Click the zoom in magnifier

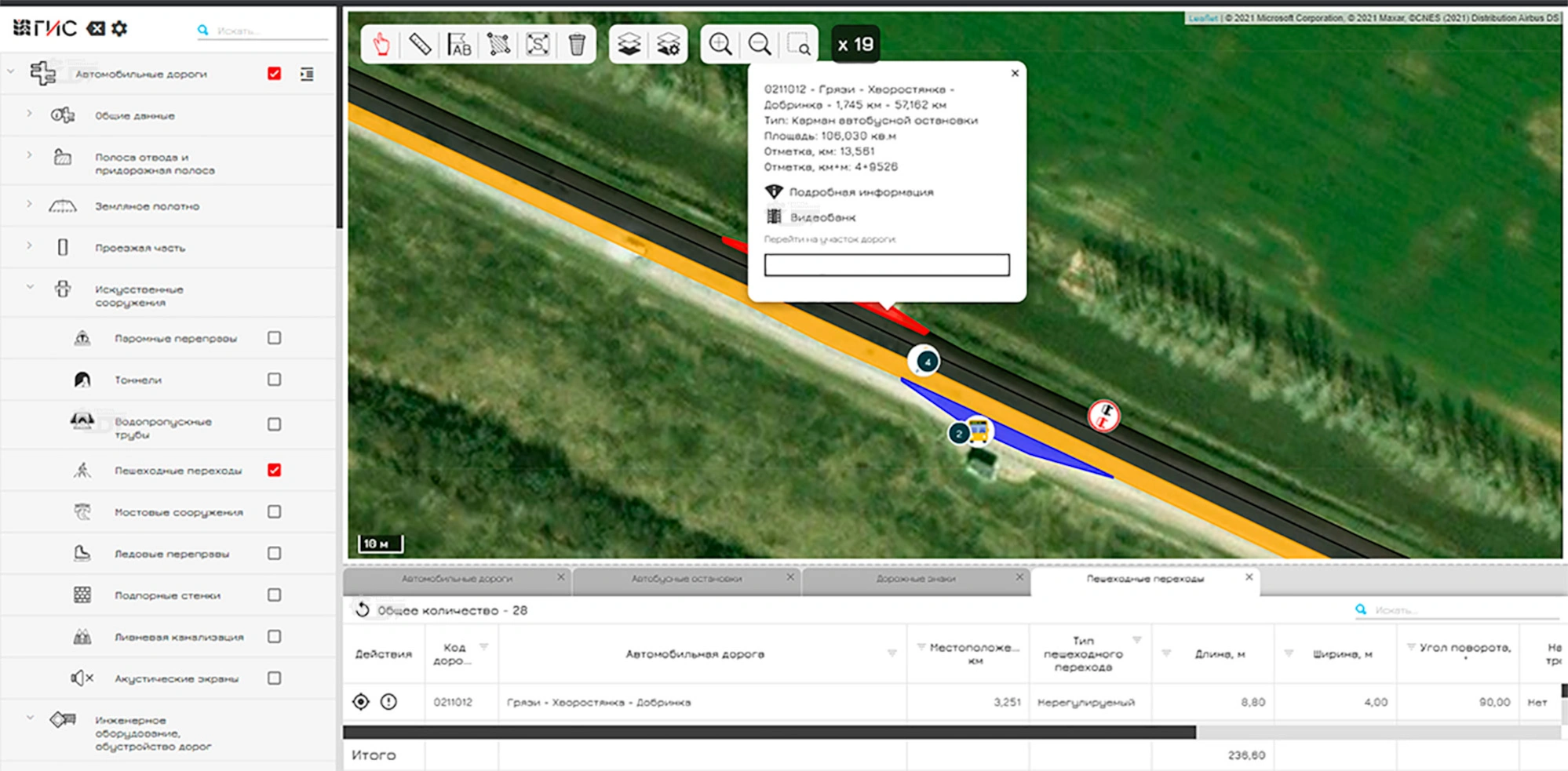(720, 45)
